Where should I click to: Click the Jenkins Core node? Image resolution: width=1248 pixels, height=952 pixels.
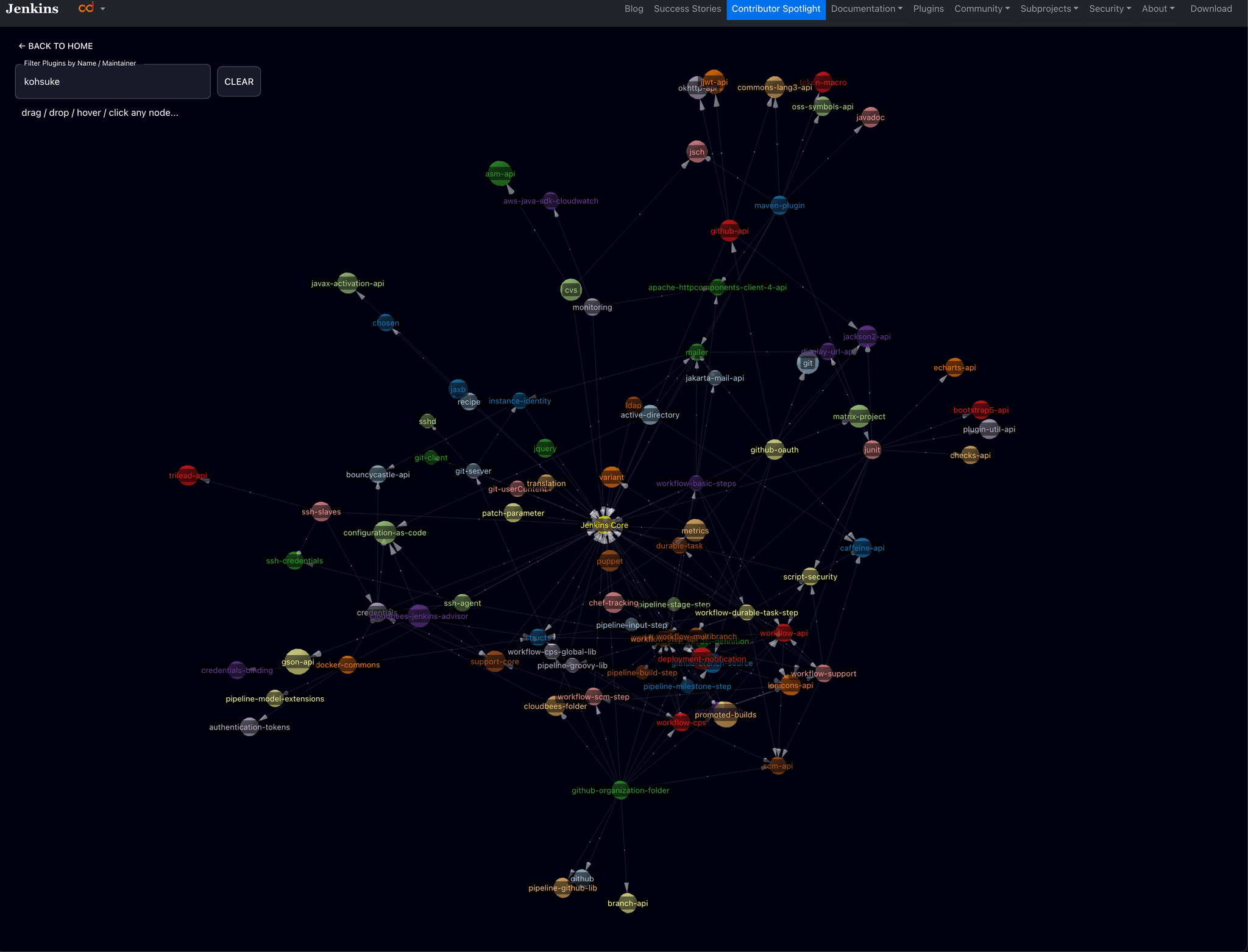tap(604, 525)
